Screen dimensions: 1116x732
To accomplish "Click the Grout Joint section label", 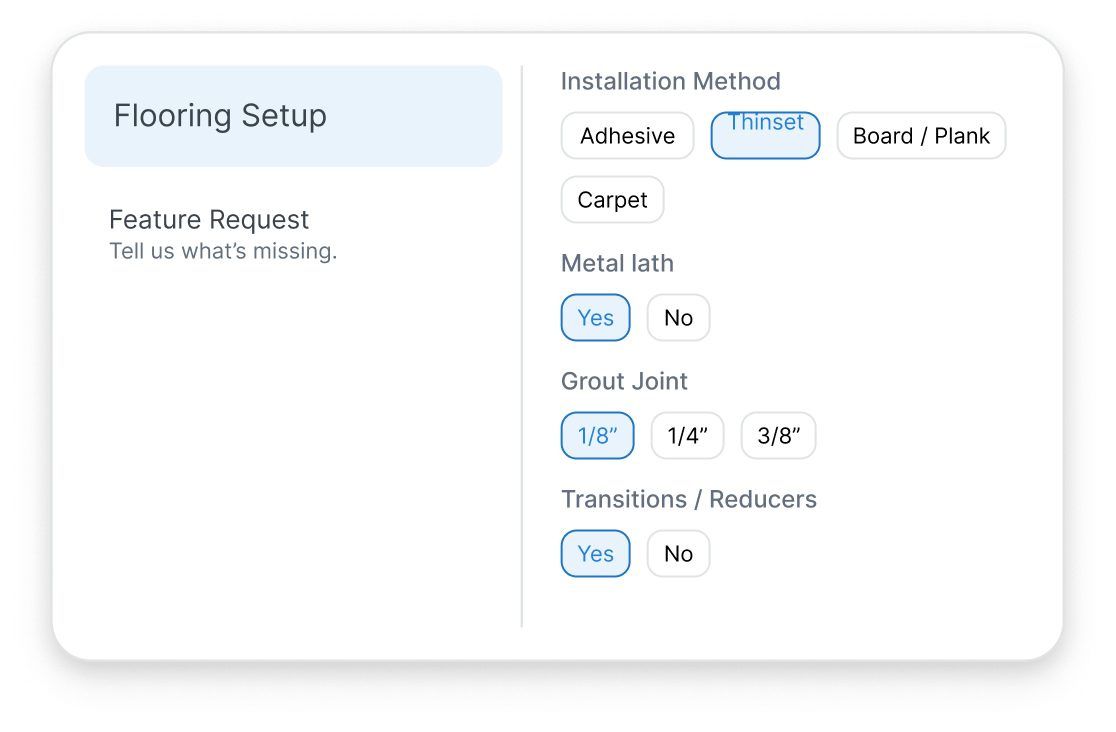I will 624,381.
